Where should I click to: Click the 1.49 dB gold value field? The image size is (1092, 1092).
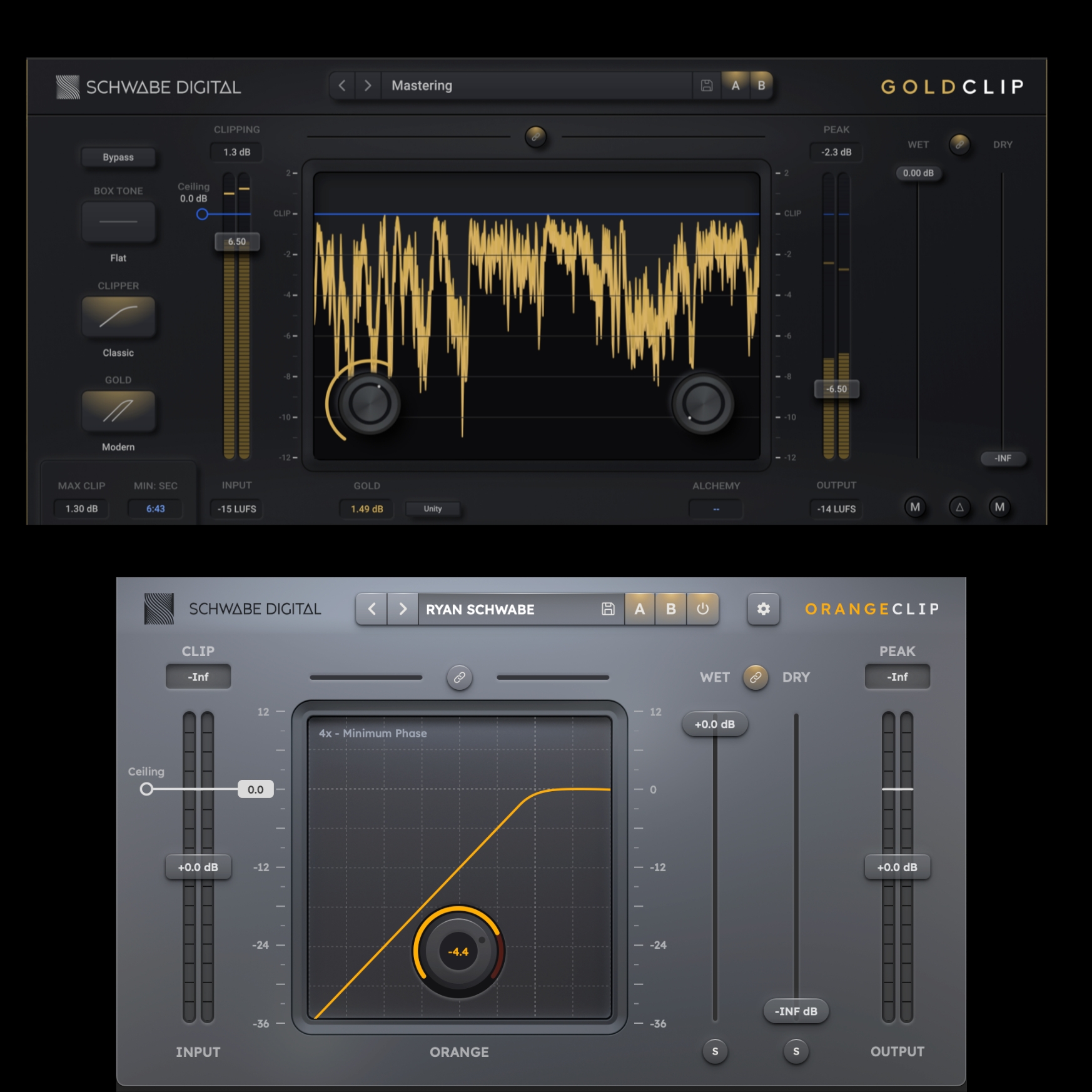(x=367, y=509)
